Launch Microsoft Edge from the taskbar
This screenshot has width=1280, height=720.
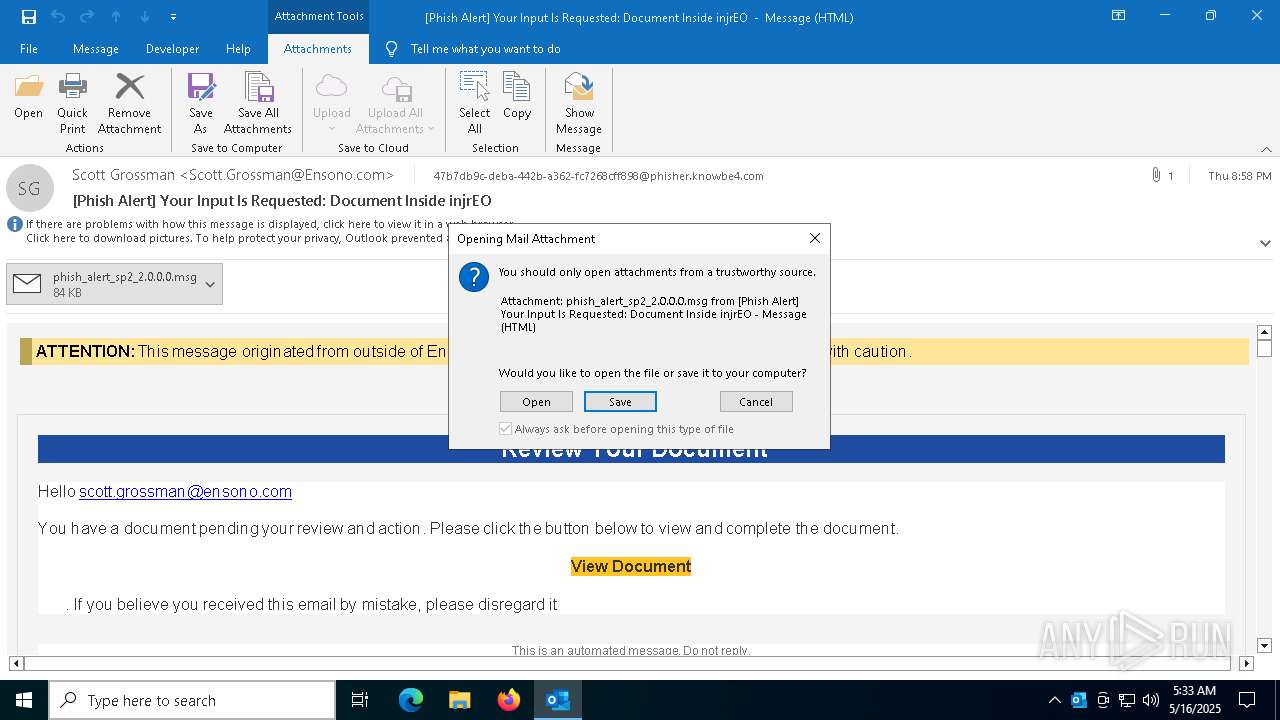pyautogui.click(x=410, y=700)
